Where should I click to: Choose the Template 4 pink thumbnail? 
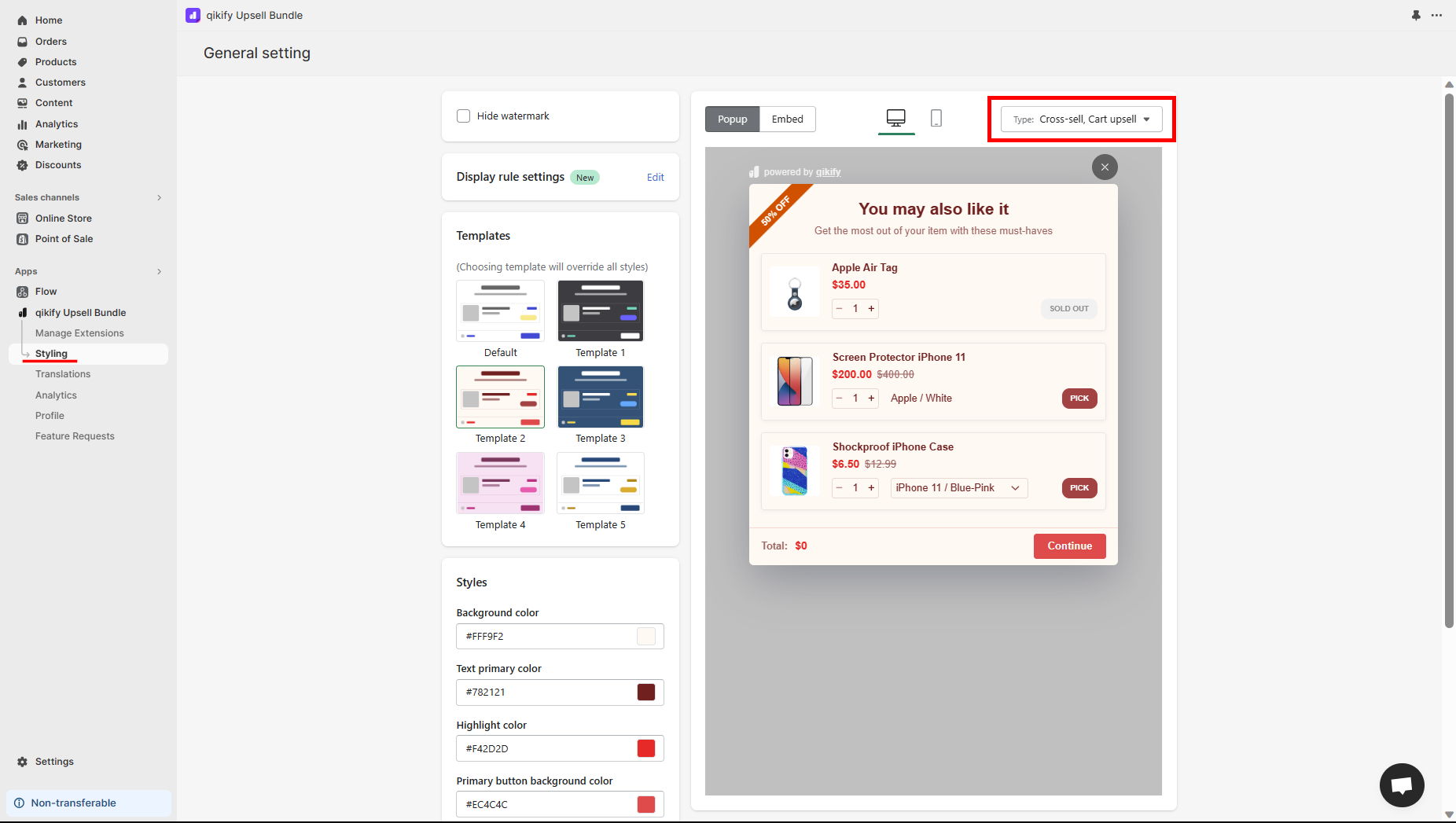[x=500, y=483]
